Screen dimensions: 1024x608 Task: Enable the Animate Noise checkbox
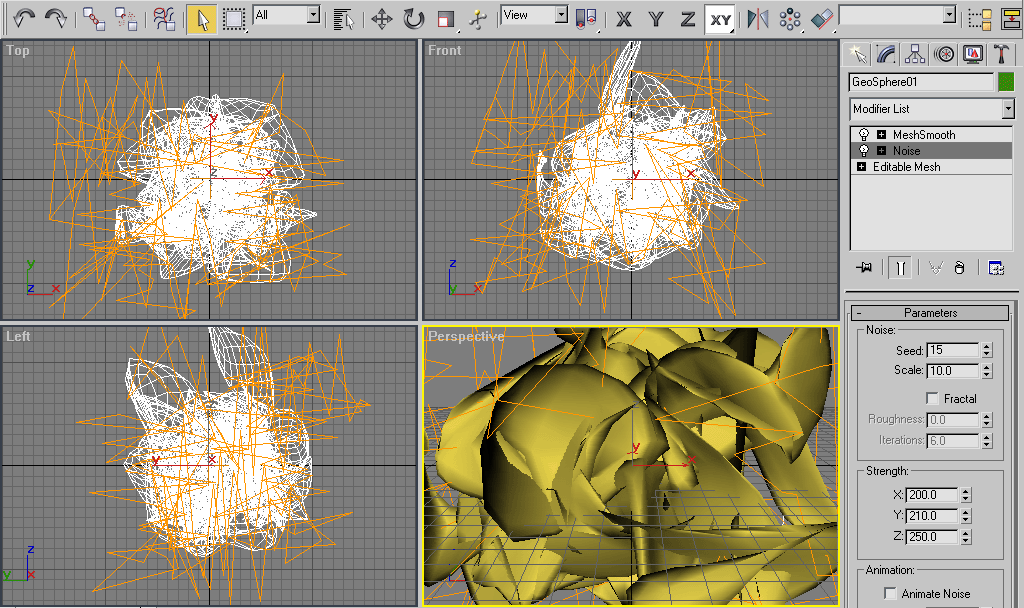[889, 593]
